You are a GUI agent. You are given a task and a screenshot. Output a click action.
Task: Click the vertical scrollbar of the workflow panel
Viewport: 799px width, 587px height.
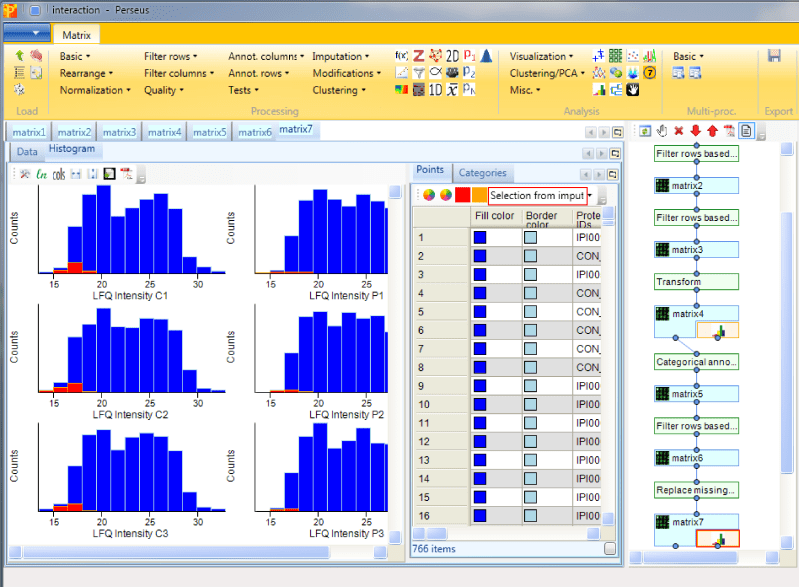[x=787, y=343]
